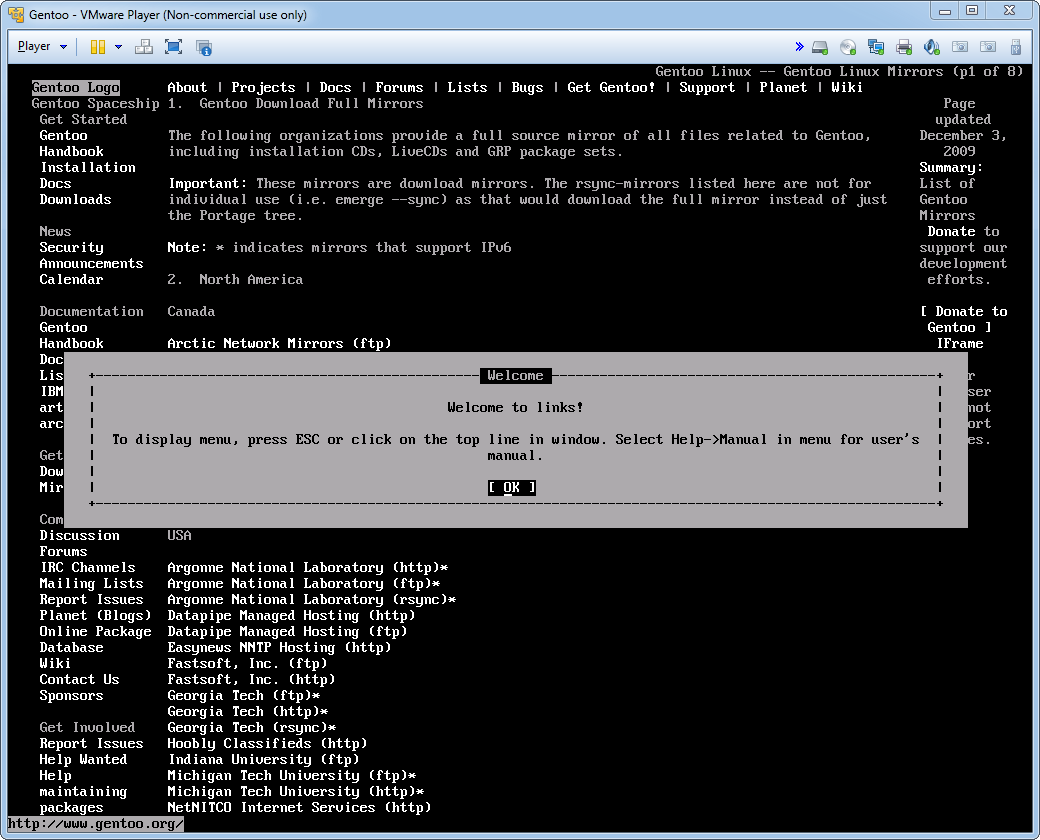Open the Get Gentoo! navigation link
The image size is (1040, 840).
[x=611, y=88]
